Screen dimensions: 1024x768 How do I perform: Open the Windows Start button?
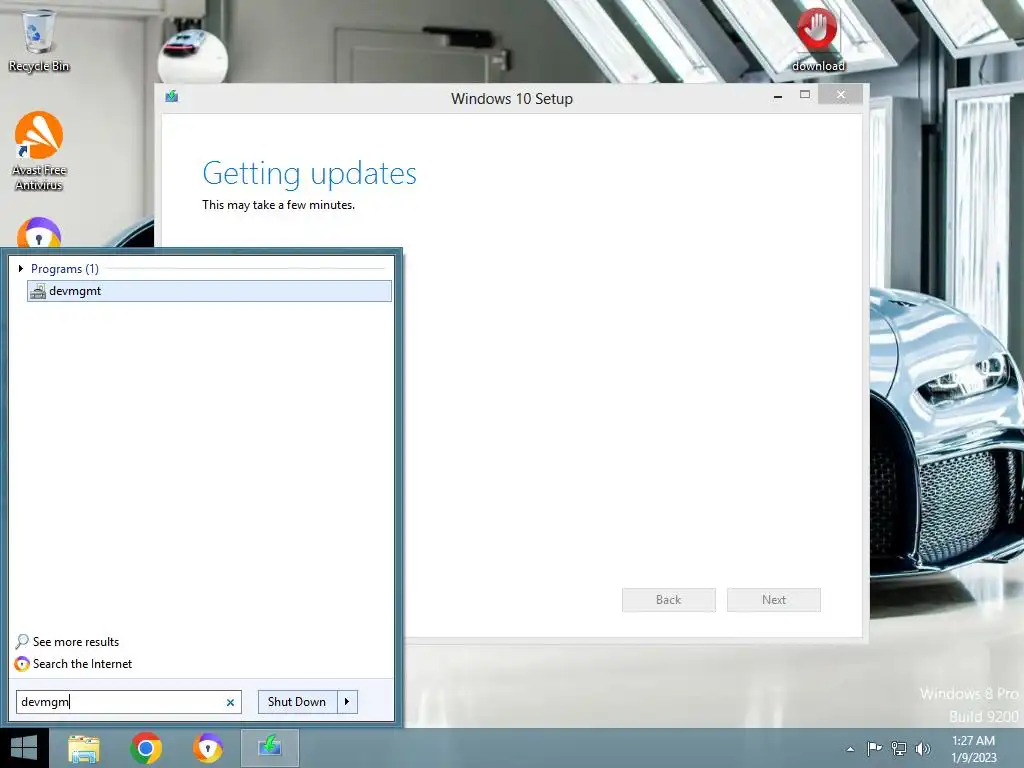tap(24, 748)
